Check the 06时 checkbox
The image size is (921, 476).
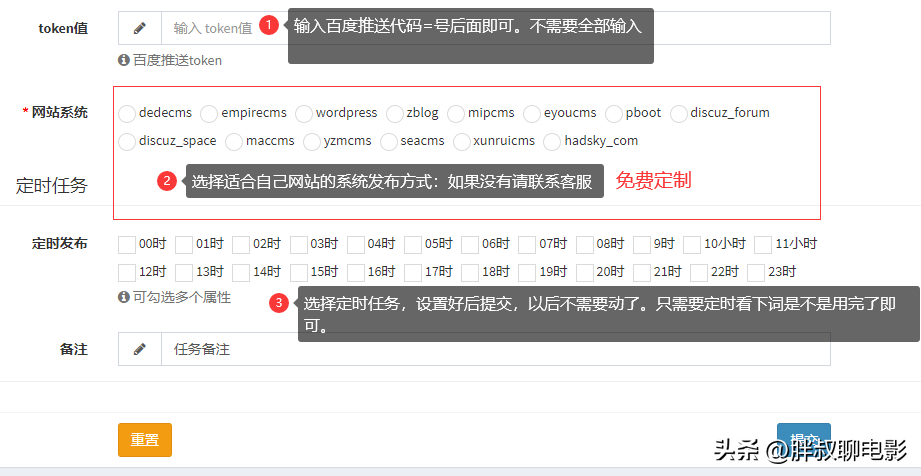[470, 244]
